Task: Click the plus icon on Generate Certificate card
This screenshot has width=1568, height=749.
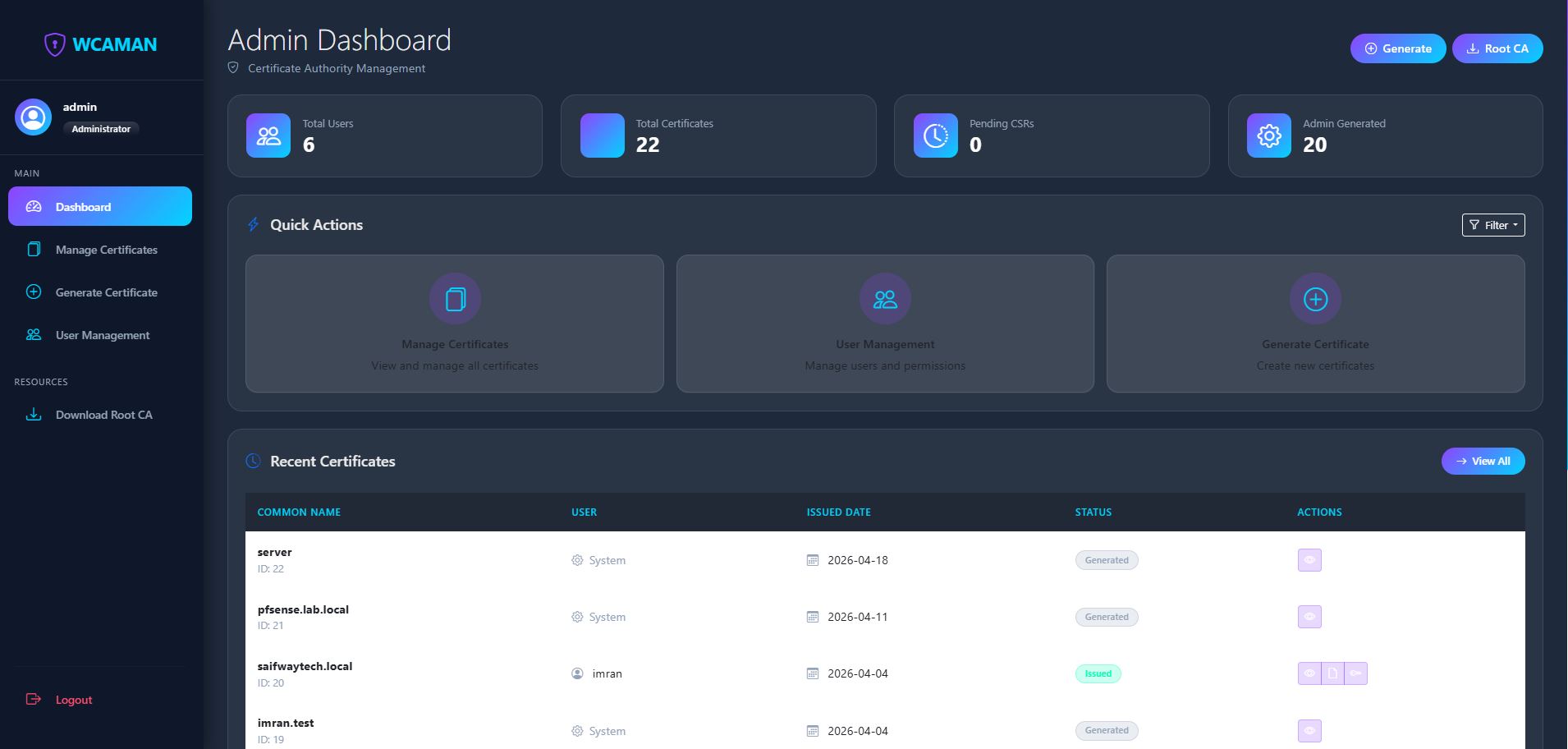Action: tap(1315, 299)
